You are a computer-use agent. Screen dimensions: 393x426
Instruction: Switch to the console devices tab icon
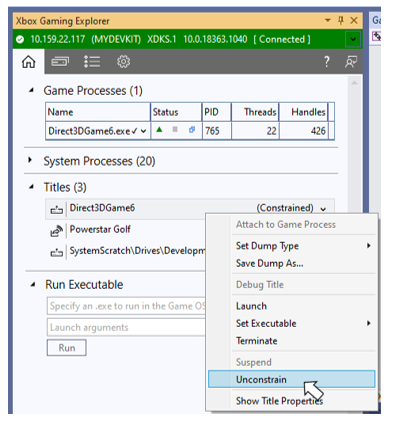point(60,62)
